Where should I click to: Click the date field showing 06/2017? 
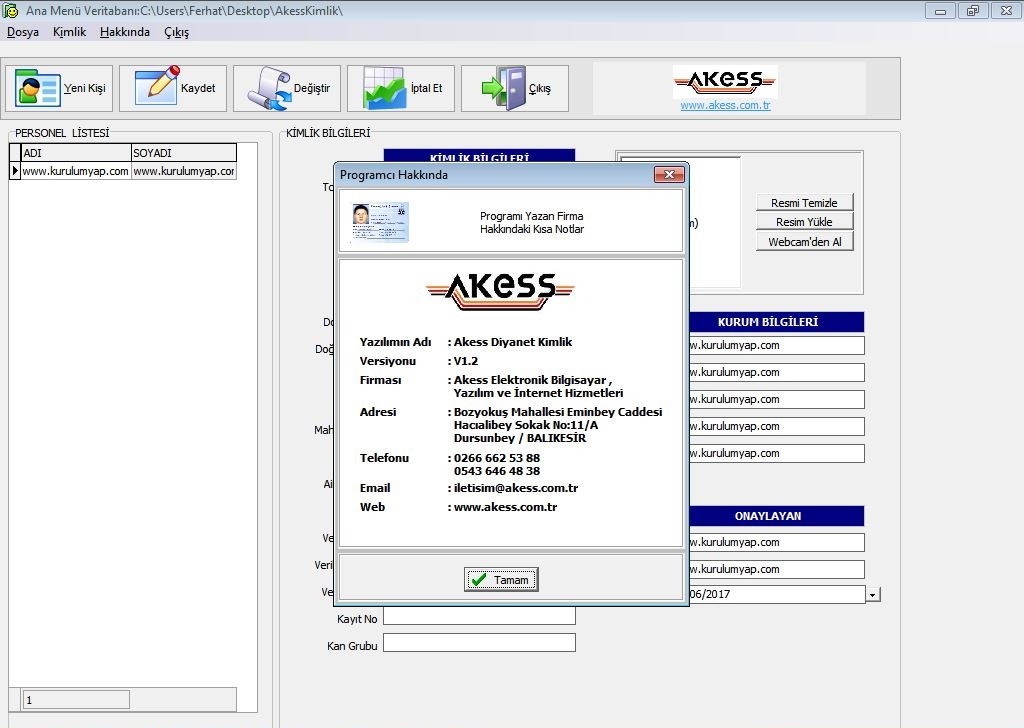coord(777,594)
